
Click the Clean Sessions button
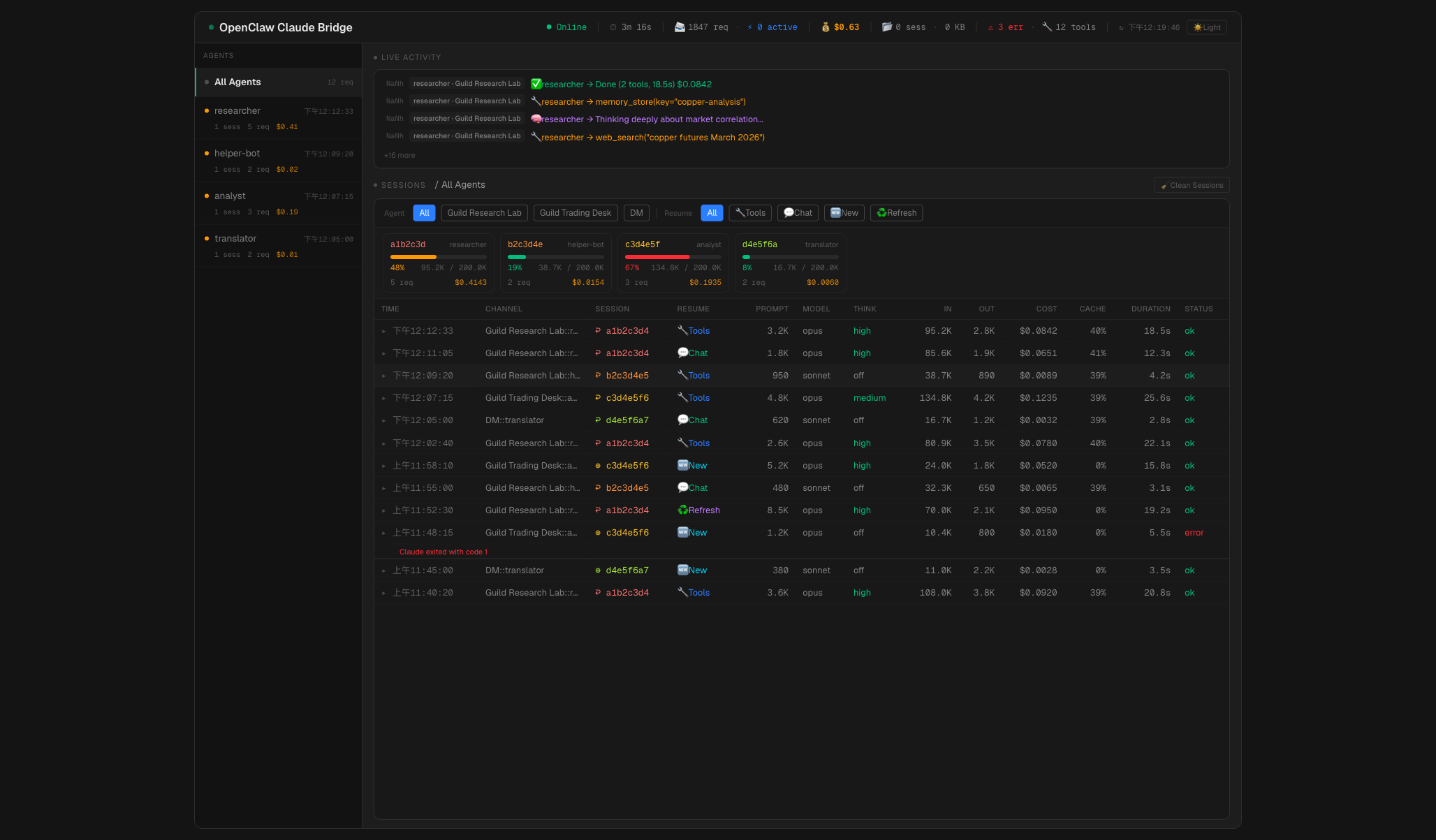point(1192,185)
